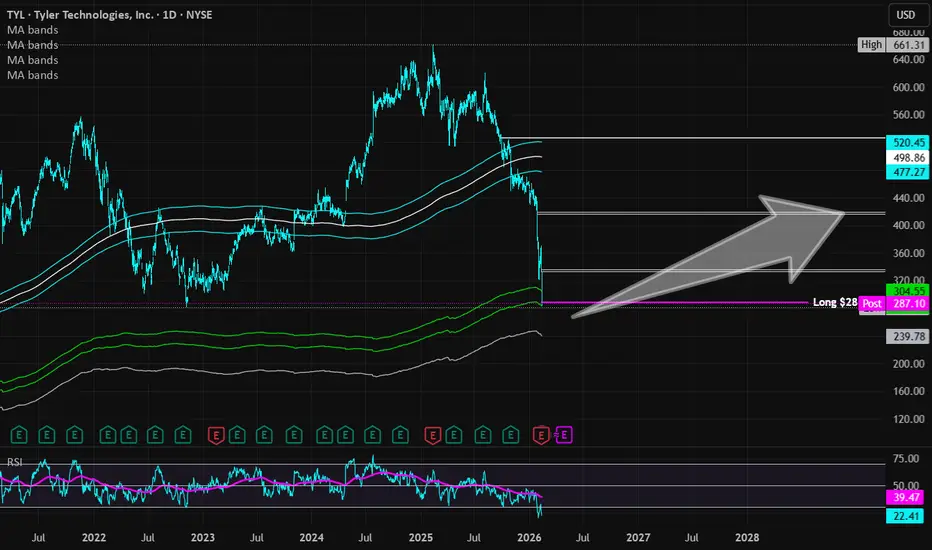Open the earnings marker for October 2024
The image size is (932, 550).
(400, 435)
